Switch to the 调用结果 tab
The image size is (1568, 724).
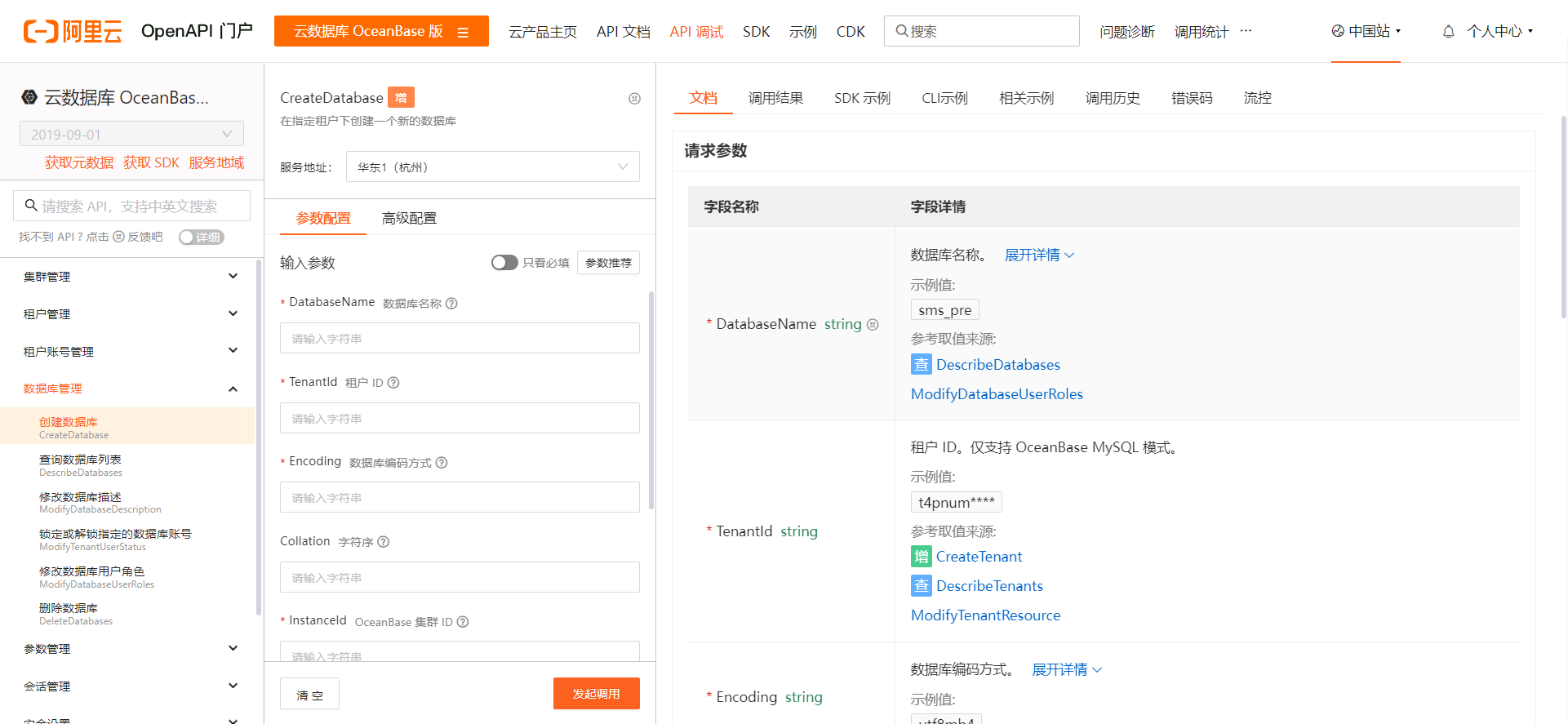coord(775,98)
